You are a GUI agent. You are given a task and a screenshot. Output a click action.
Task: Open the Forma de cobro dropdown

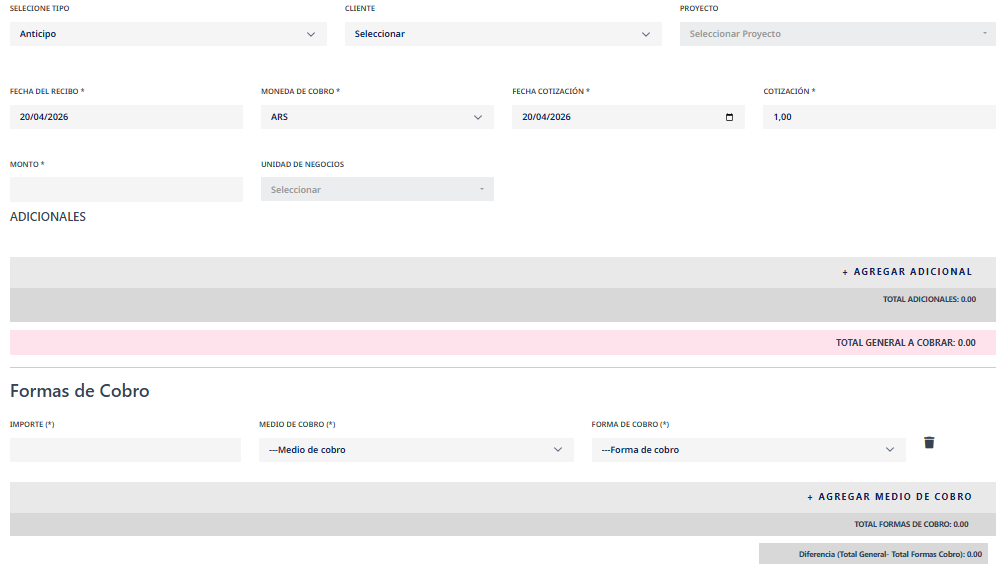[x=748, y=450]
